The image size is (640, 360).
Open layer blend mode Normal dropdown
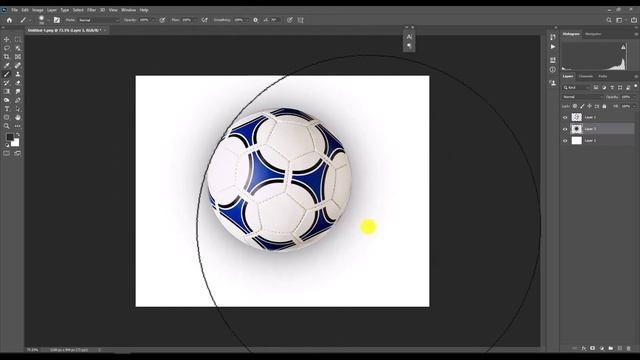point(582,97)
